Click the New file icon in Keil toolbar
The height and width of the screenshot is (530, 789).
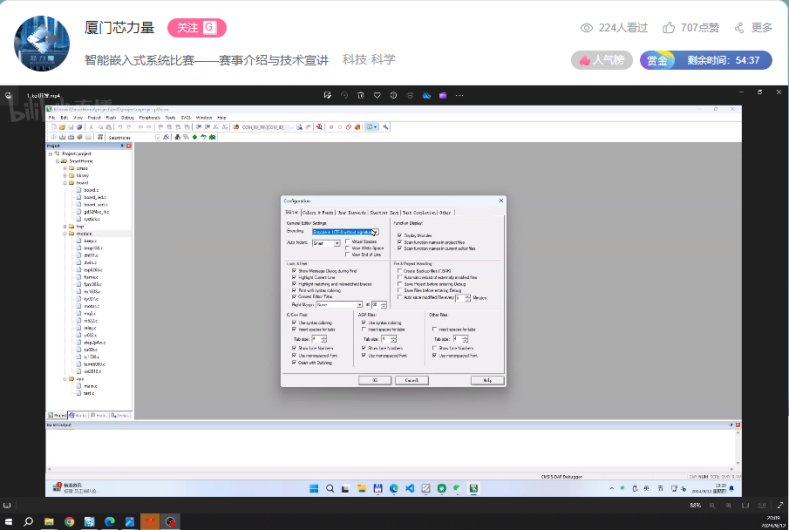click(54, 127)
